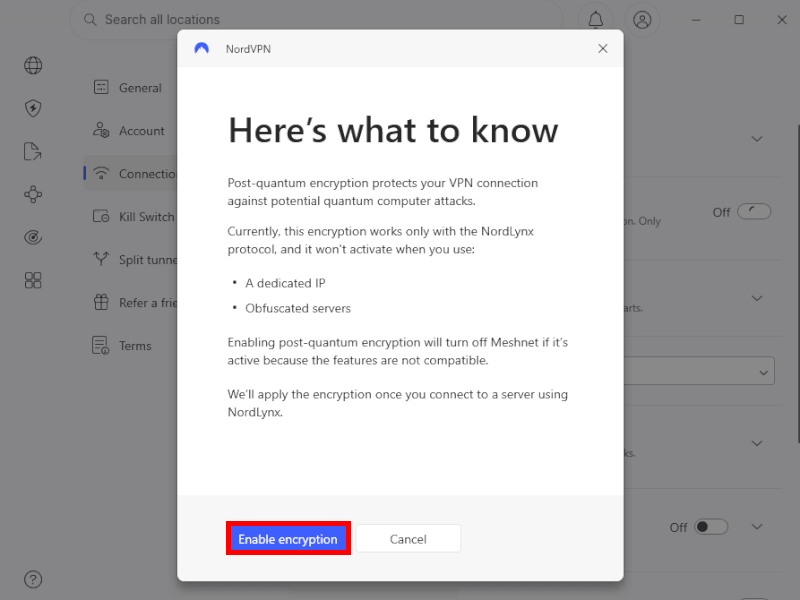This screenshot has width=800, height=600.
Task: Toggle the upper Off switch in settings
Action: 754,212
